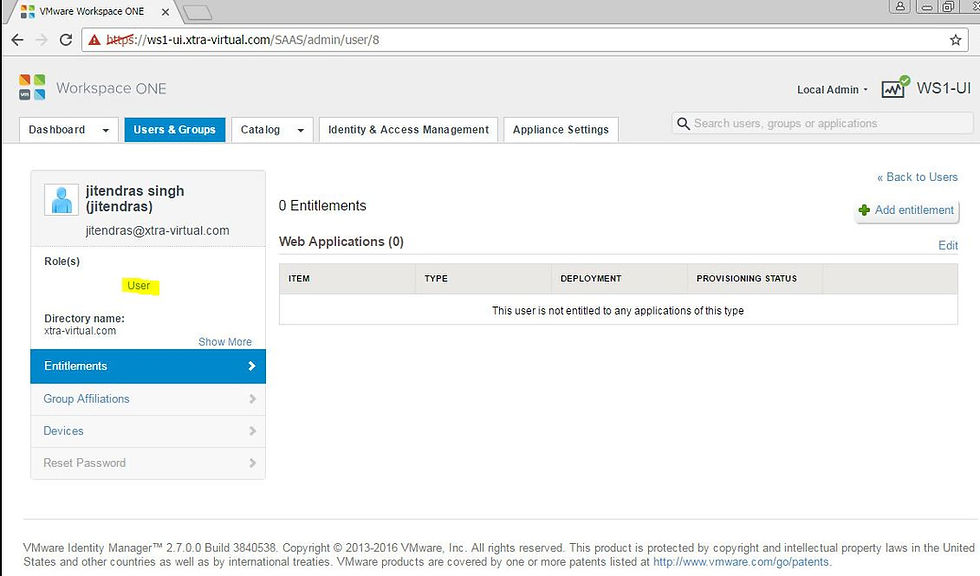Close the VMware Workspace ONE browser tab
Viewport: 980px width, 576px height.
(165, 12)
